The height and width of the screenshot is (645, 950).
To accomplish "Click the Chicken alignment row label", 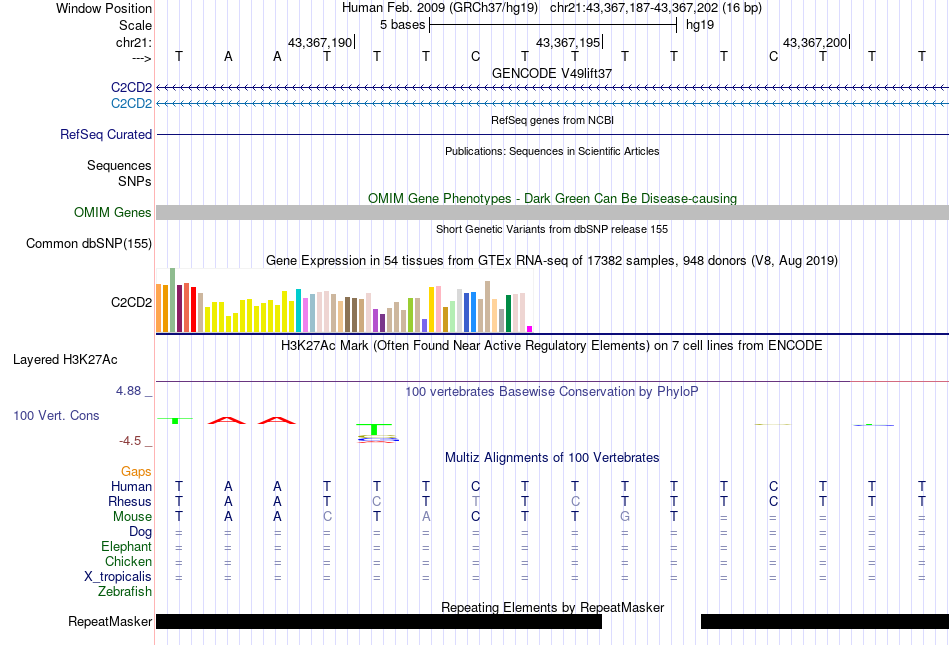I will click(128, 561).
